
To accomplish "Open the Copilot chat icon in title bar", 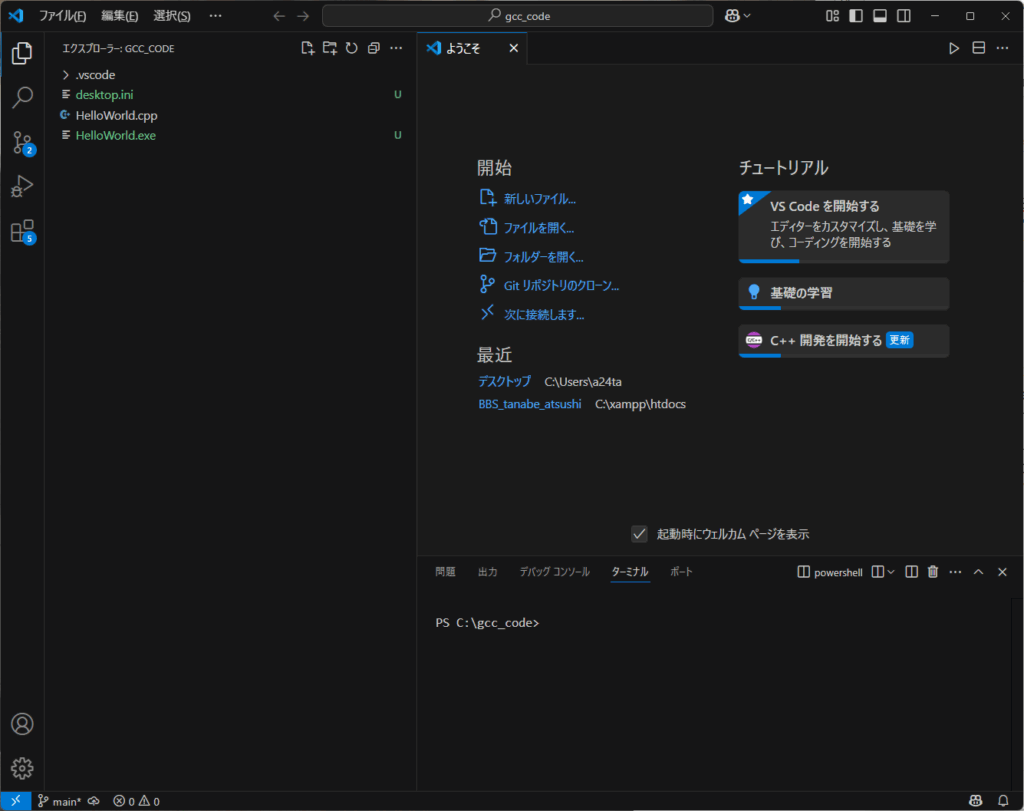I will [732, 16].
